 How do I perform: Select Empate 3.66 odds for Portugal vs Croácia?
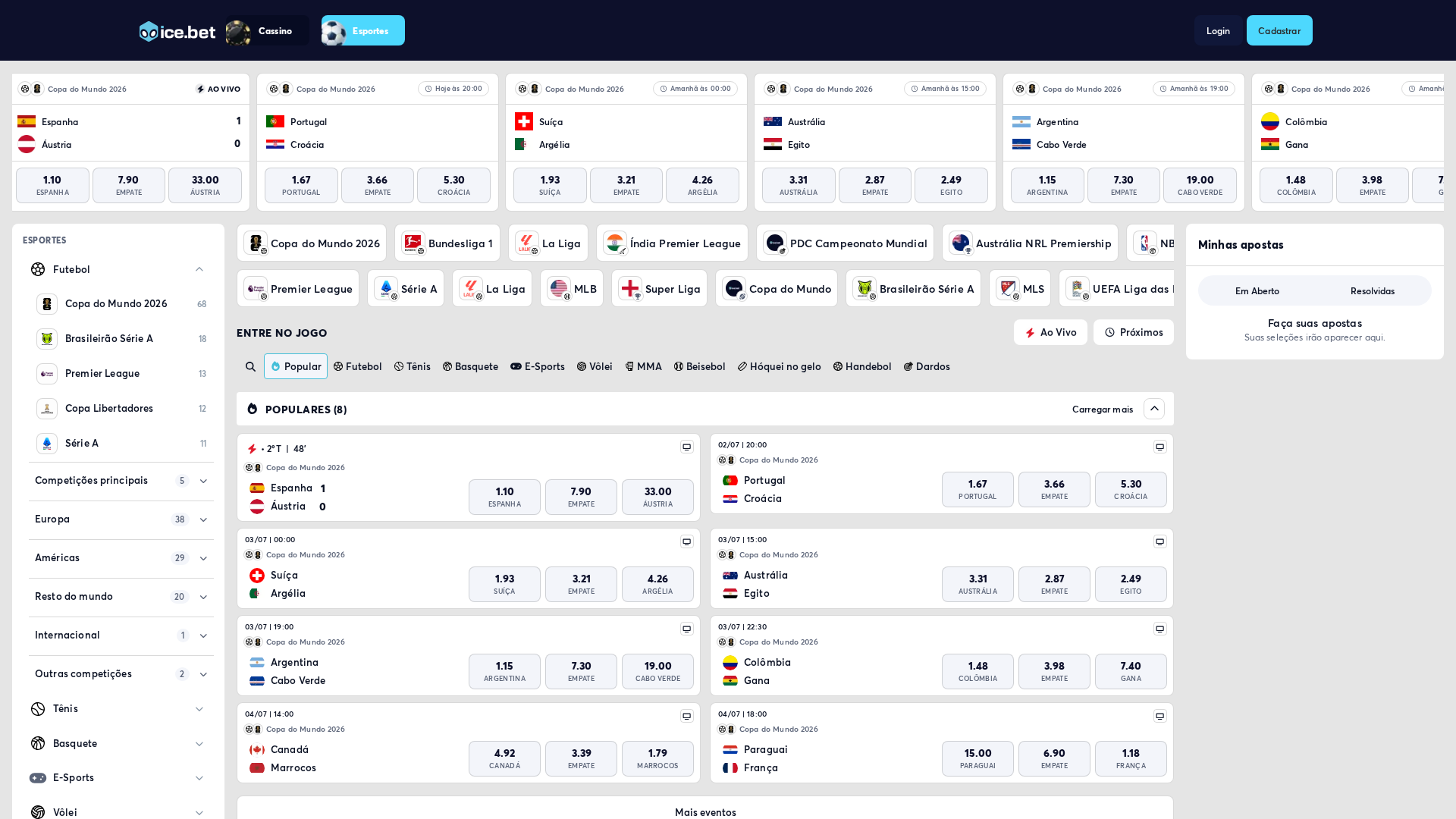pyautogui.click(x=1054, y=489)
